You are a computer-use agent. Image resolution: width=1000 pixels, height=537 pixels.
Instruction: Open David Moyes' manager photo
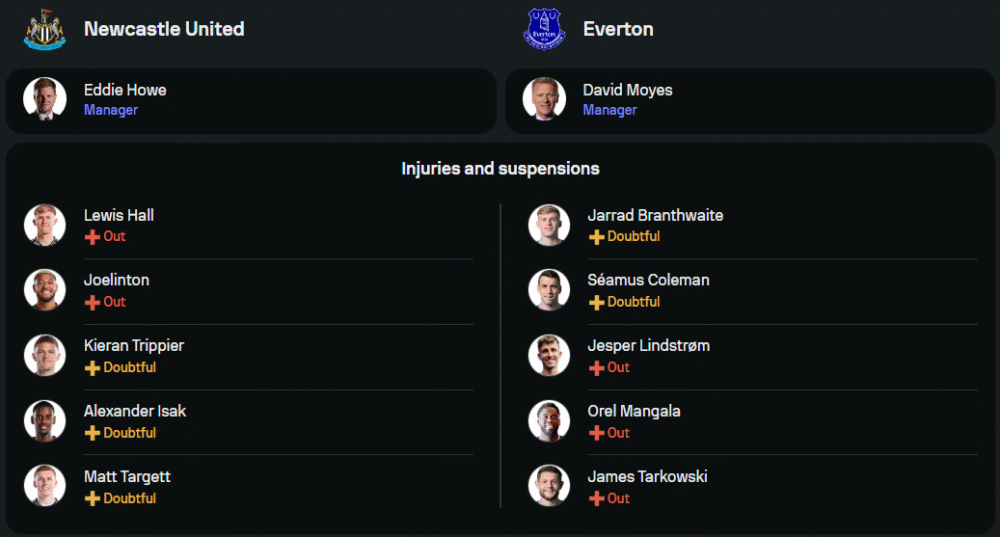544,99
